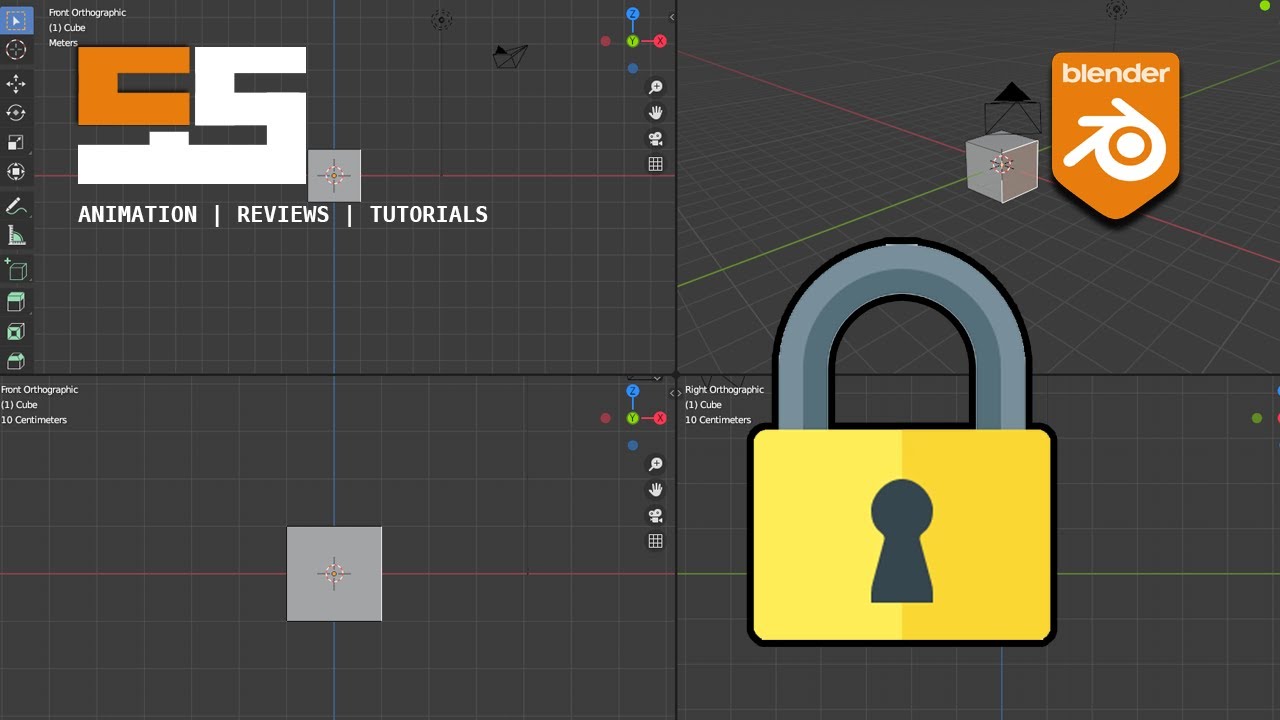Toggle orthographic grid icon in bottom-left viewport
This screenshot has width=1280, height=720.
pyautogui.click(x=656, y=541)
